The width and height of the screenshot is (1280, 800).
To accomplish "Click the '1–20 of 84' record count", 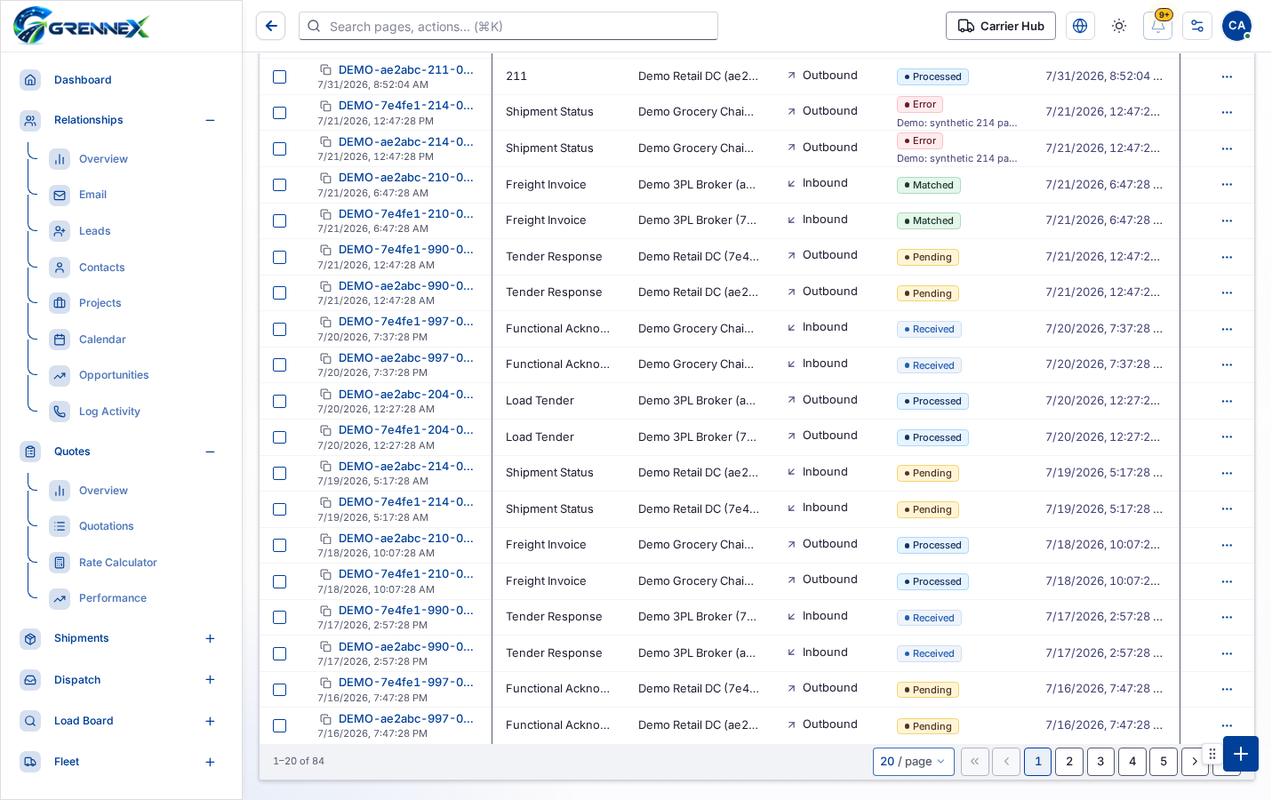I will click(299, 761).
